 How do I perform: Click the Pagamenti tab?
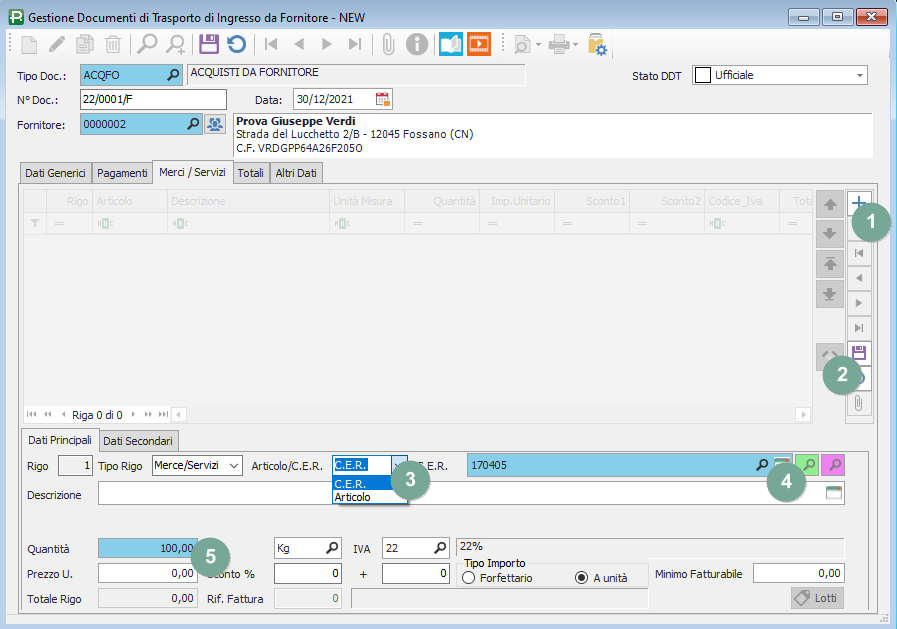pyautogui.click(x=122, y=173)
